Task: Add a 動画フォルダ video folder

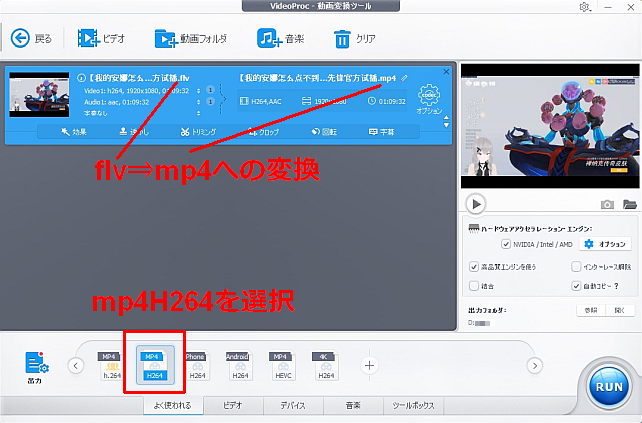Action: tap(191, 38)
